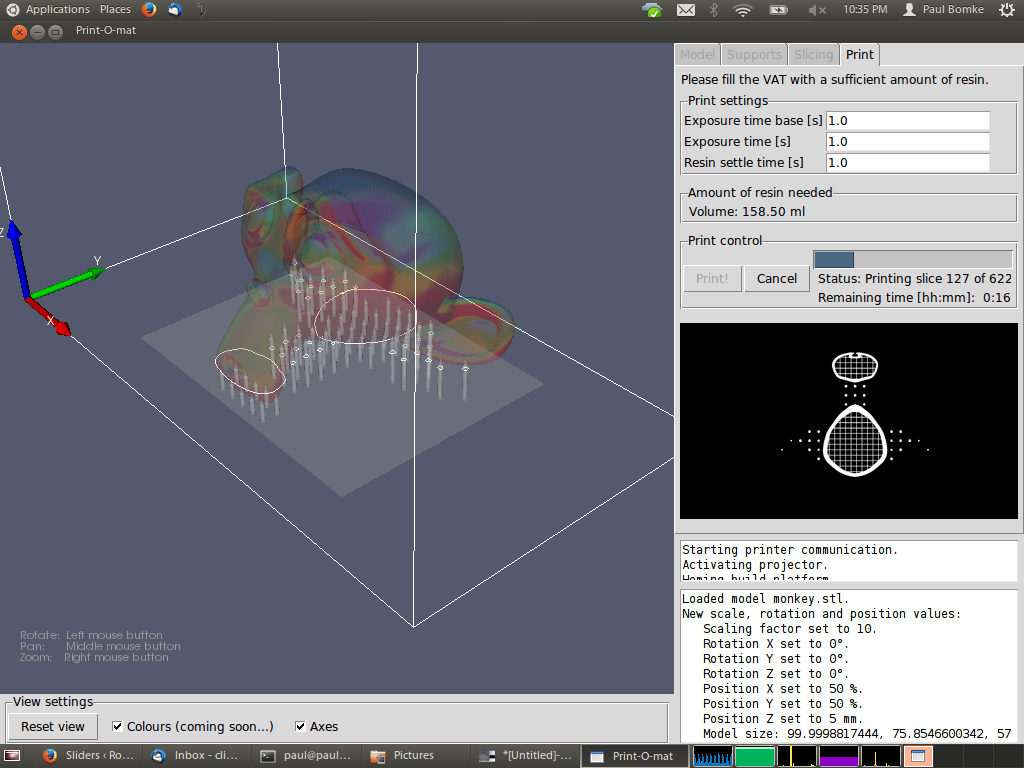Image resolution: width=1024 pixels, height=768 pixels.
Task: Click the purple system monitor graph applet
Action: (x=839, y=756)
